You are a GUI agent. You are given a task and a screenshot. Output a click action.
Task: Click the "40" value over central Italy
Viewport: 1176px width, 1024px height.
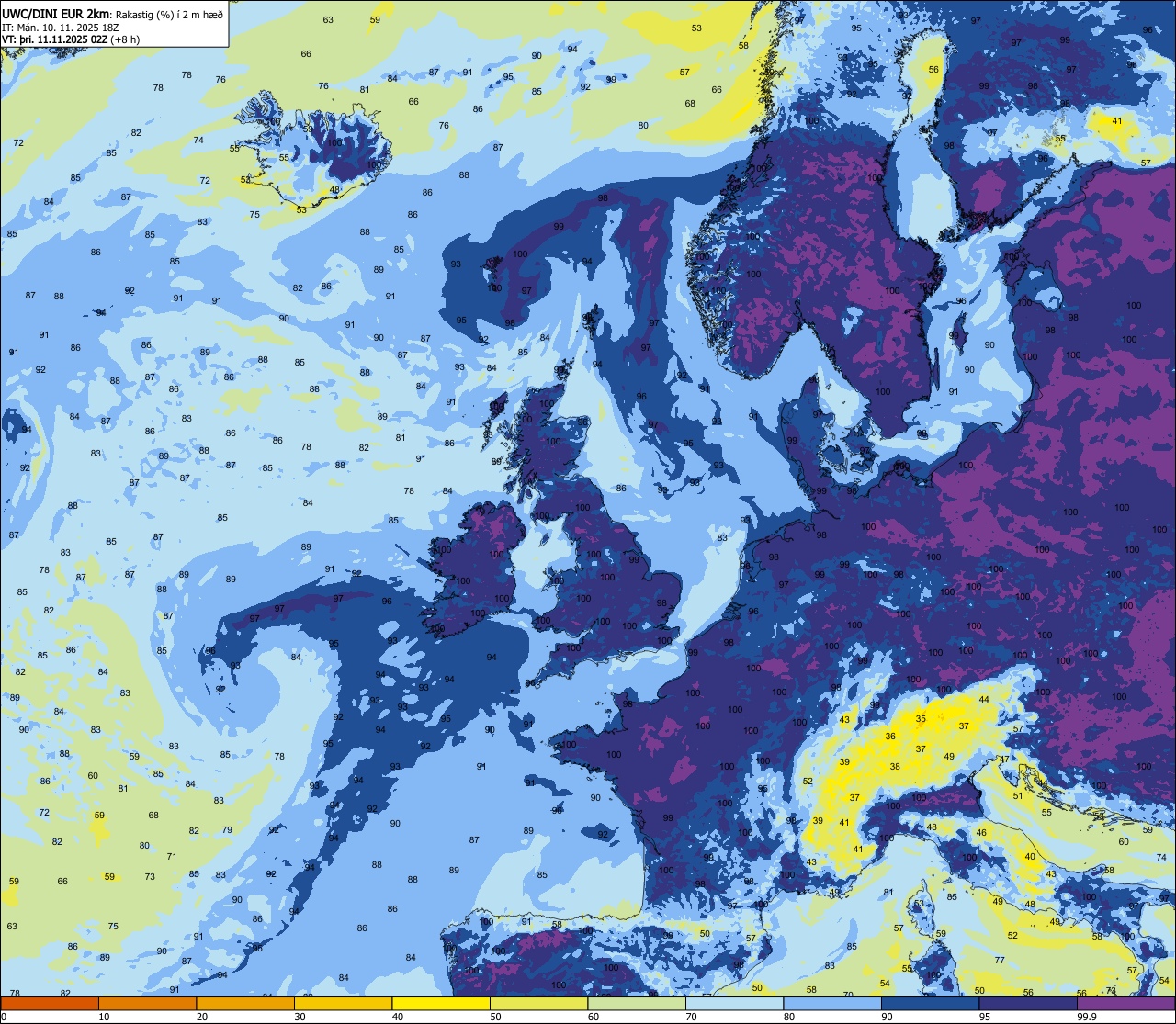[x=1030, y=857]
